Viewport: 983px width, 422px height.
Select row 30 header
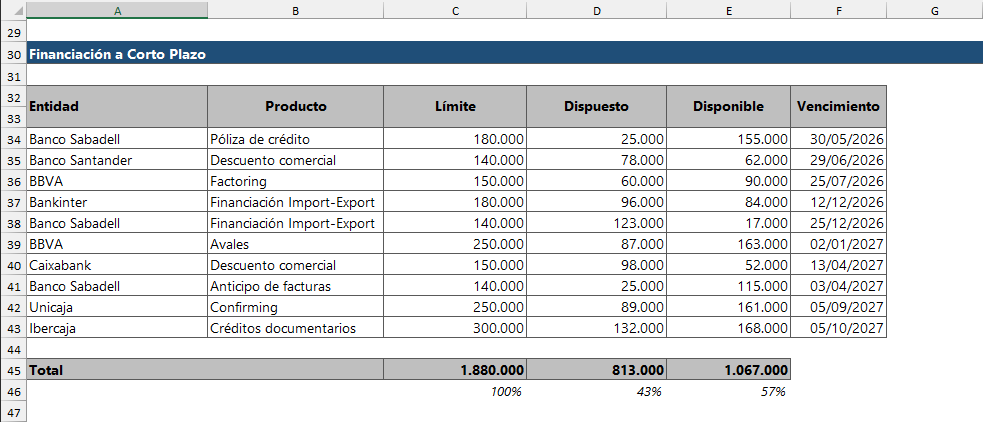pos(14,55)
